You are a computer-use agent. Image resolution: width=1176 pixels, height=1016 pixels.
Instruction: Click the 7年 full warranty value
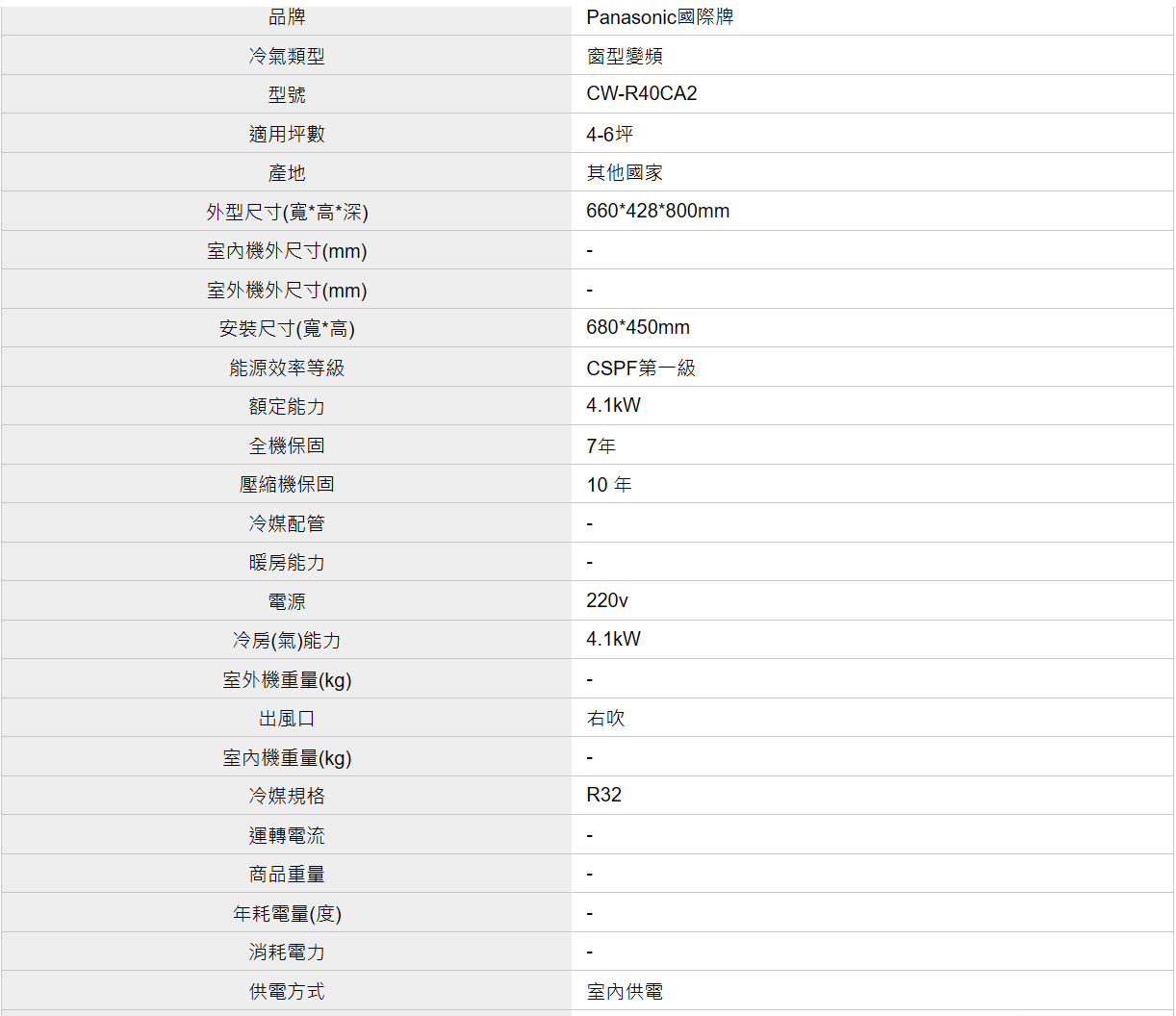click(601, 445)
